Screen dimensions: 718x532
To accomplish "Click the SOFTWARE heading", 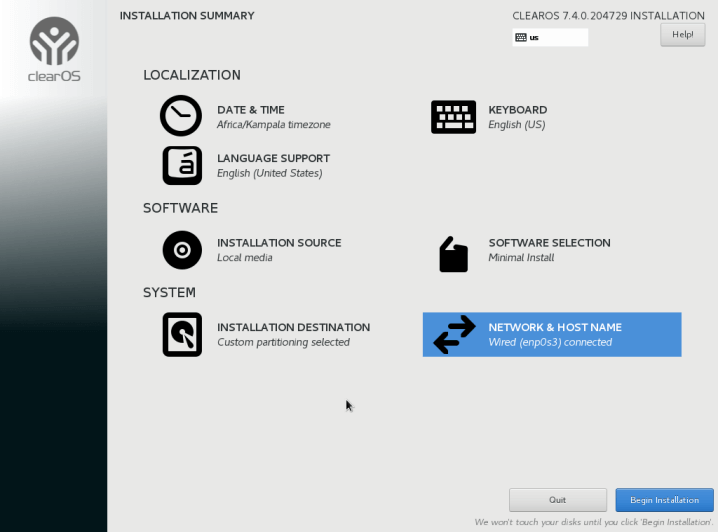I will pos(180,208).
